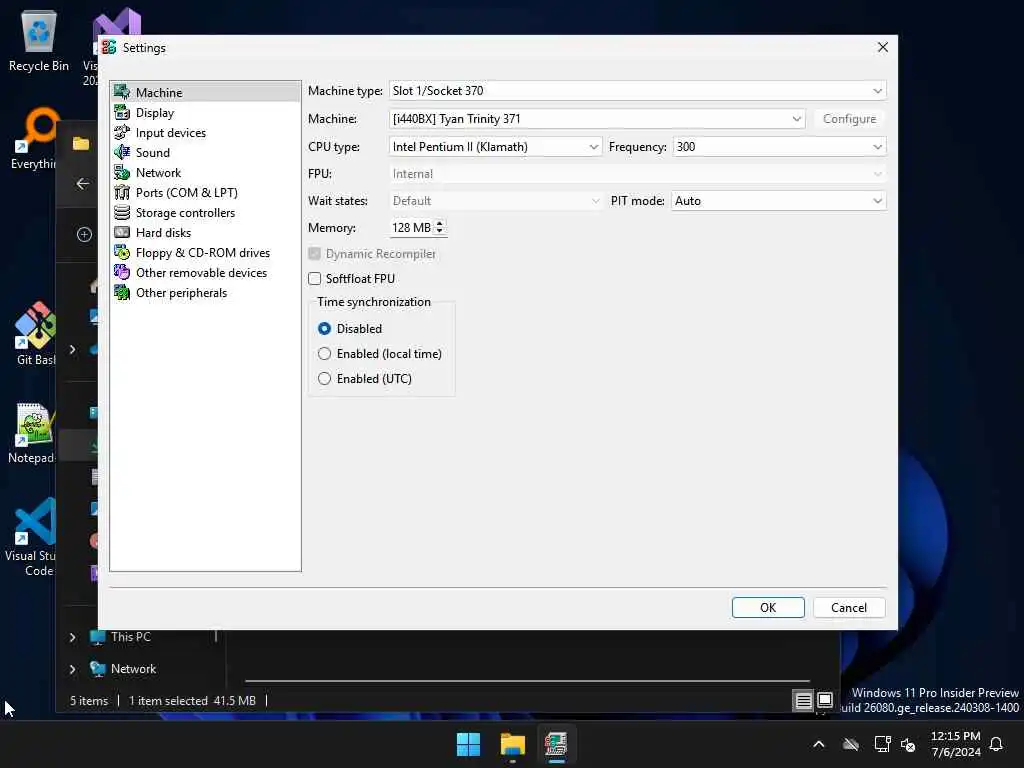Select This PC in Explorer tree
1024x768 pixels.
point(131,637)
